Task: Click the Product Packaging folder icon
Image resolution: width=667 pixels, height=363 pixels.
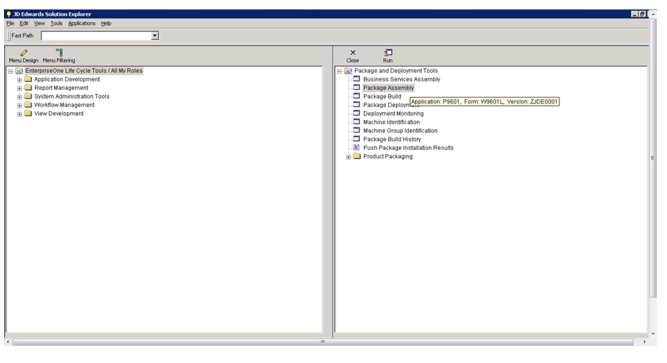Action: [x=357, y=156]
